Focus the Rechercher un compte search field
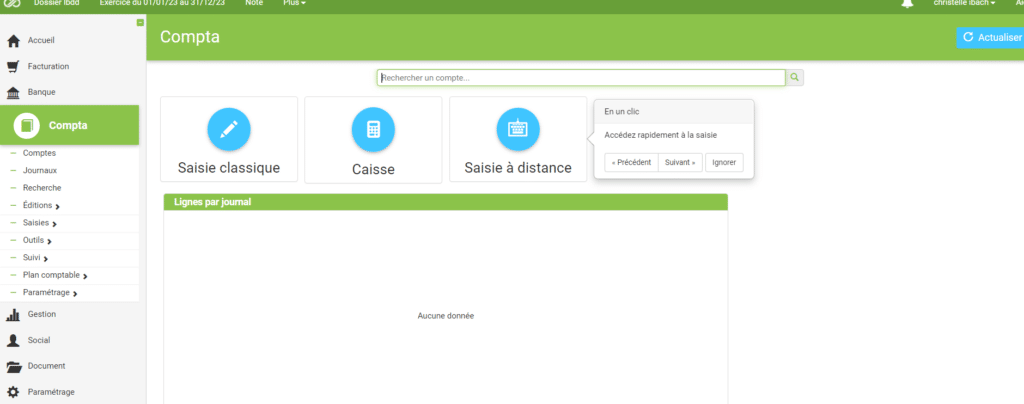 tap(581, 78)
